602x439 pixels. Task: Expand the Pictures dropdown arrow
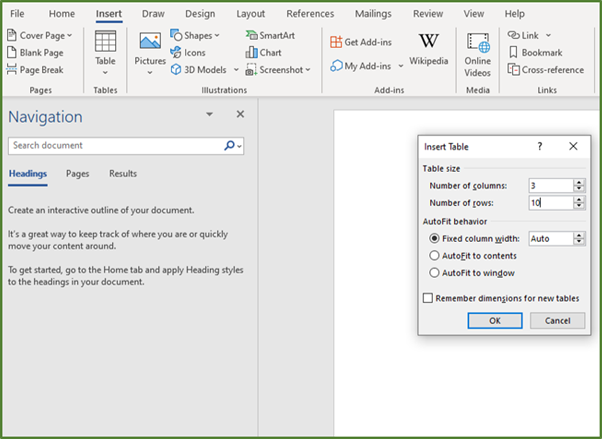[x=150, y=73]
